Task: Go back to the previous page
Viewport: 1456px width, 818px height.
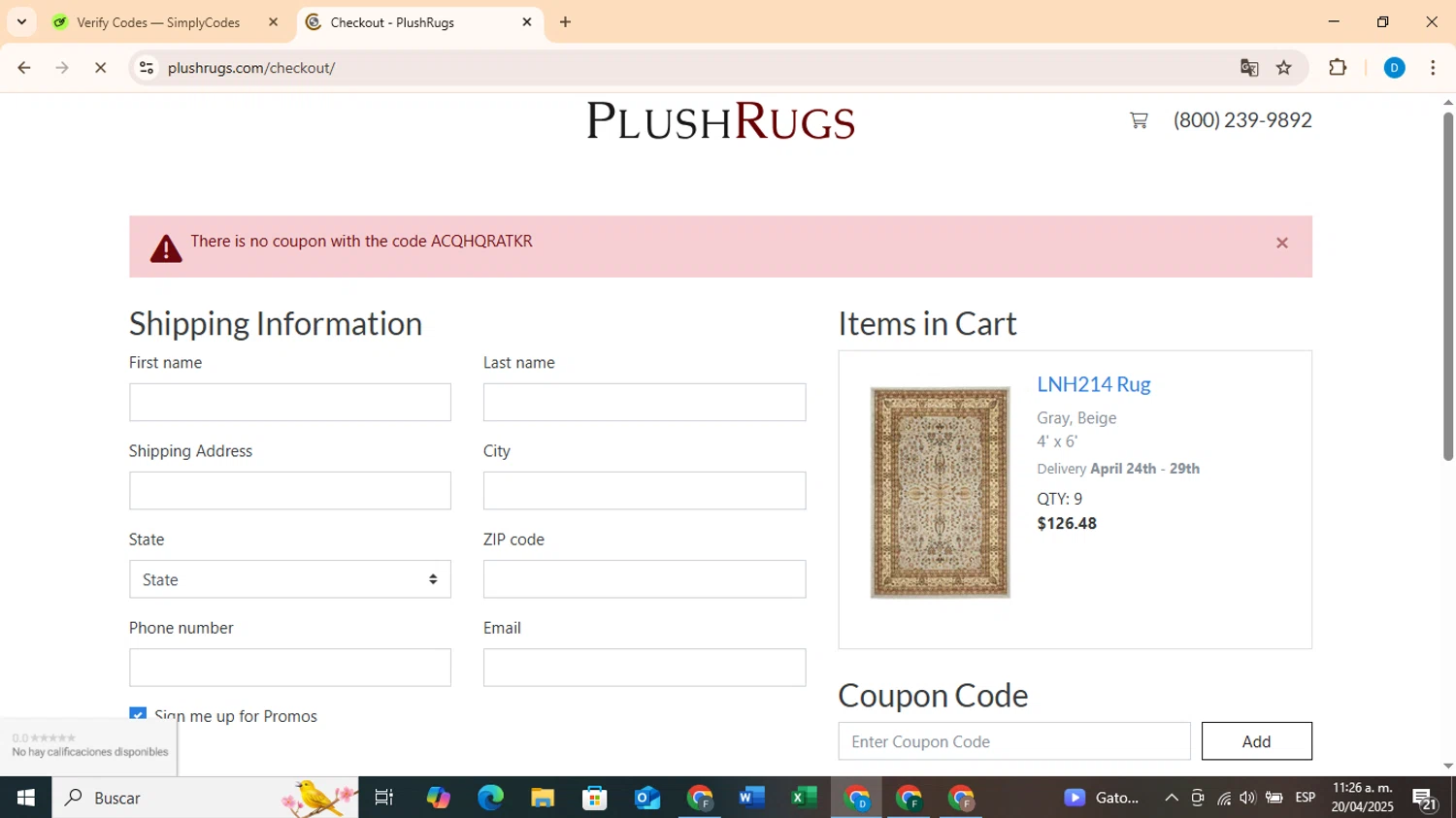Action: (24, 67)
